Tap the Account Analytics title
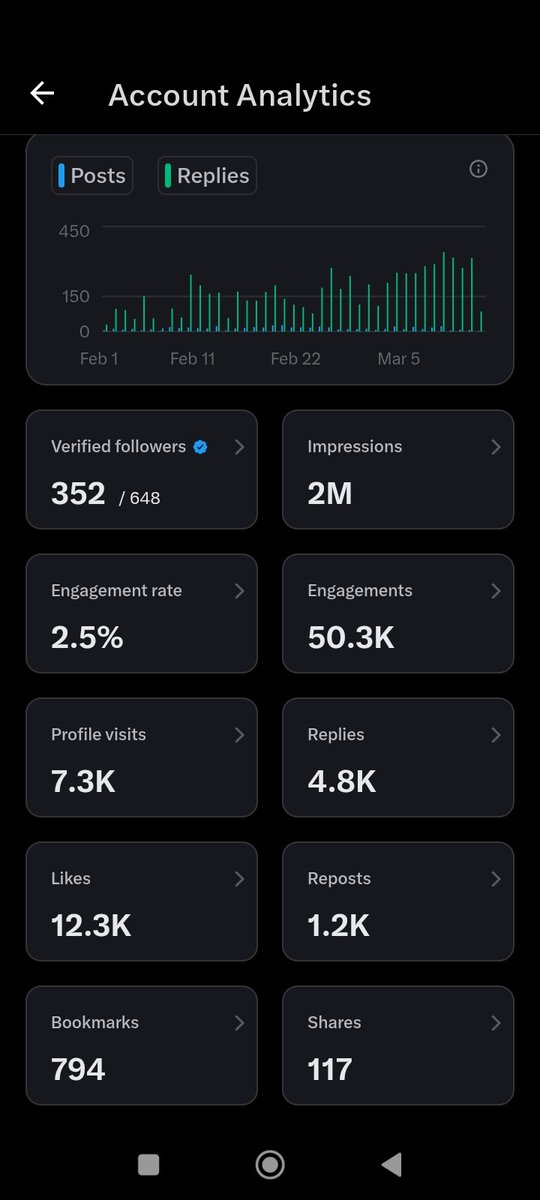The width and height of the screenshot is (540, 1200). 240,95
